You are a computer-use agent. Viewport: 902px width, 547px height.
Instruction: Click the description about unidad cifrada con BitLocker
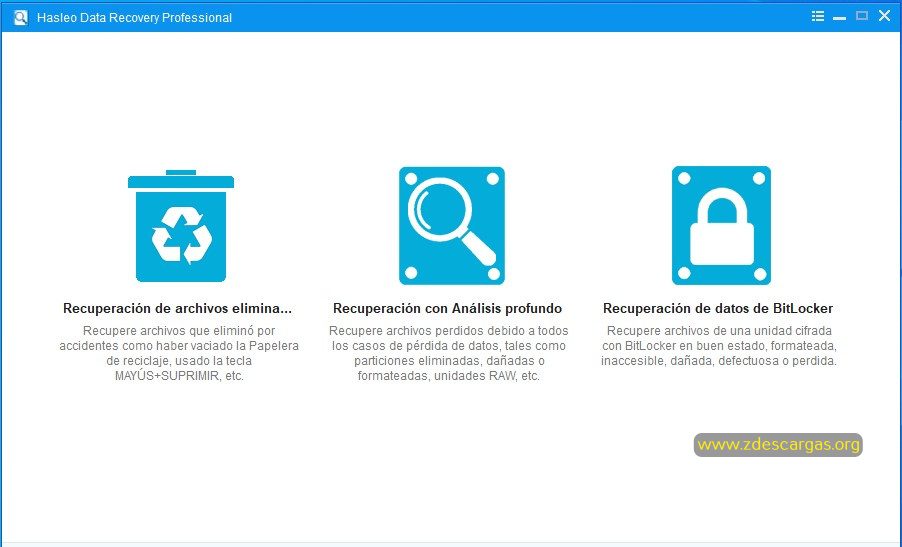click(719, 346)
